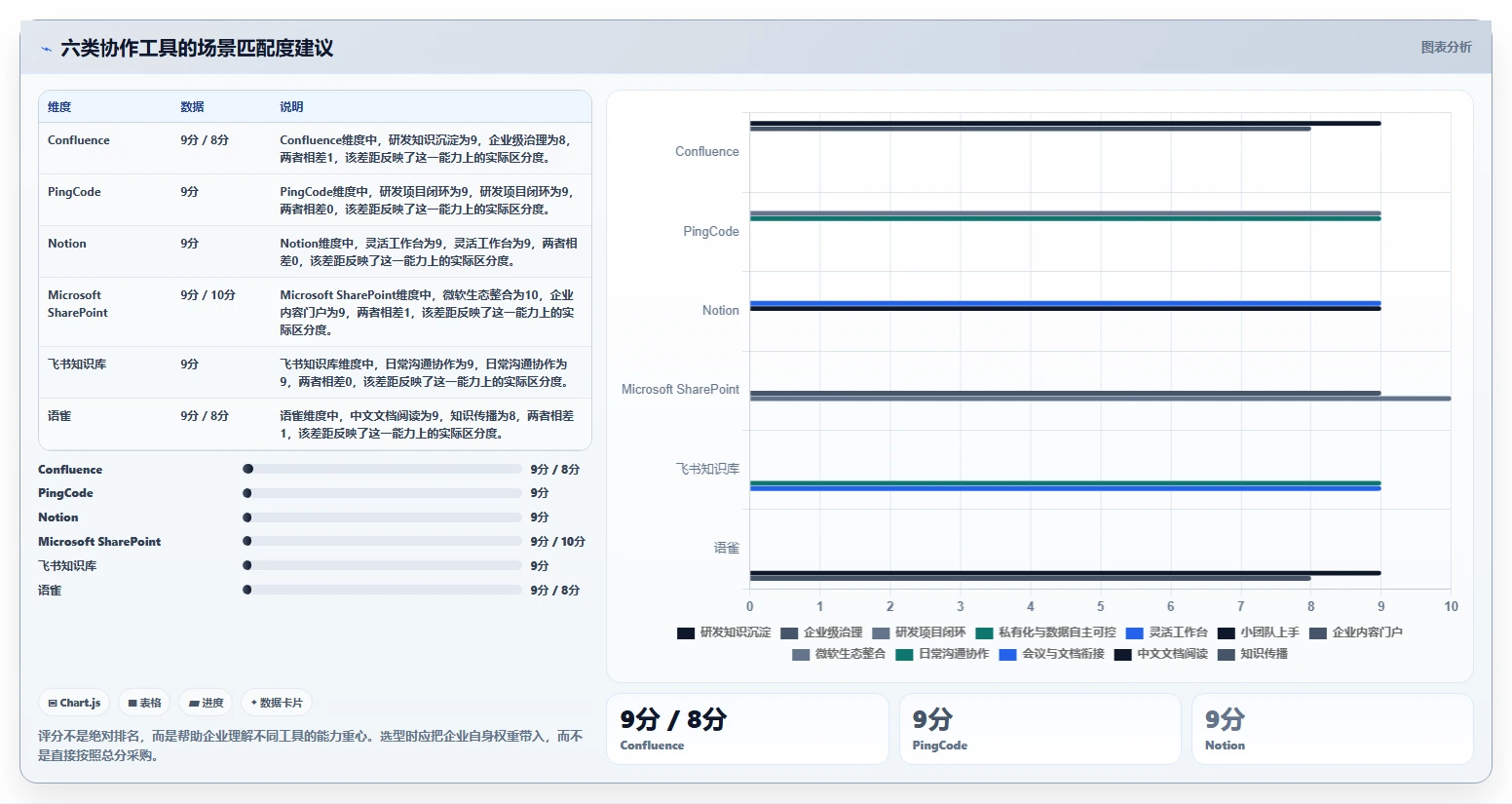Click the footnote beginning 评分不是绝对排名
The image size is (1512, 804).
click(x=311, y=746)
